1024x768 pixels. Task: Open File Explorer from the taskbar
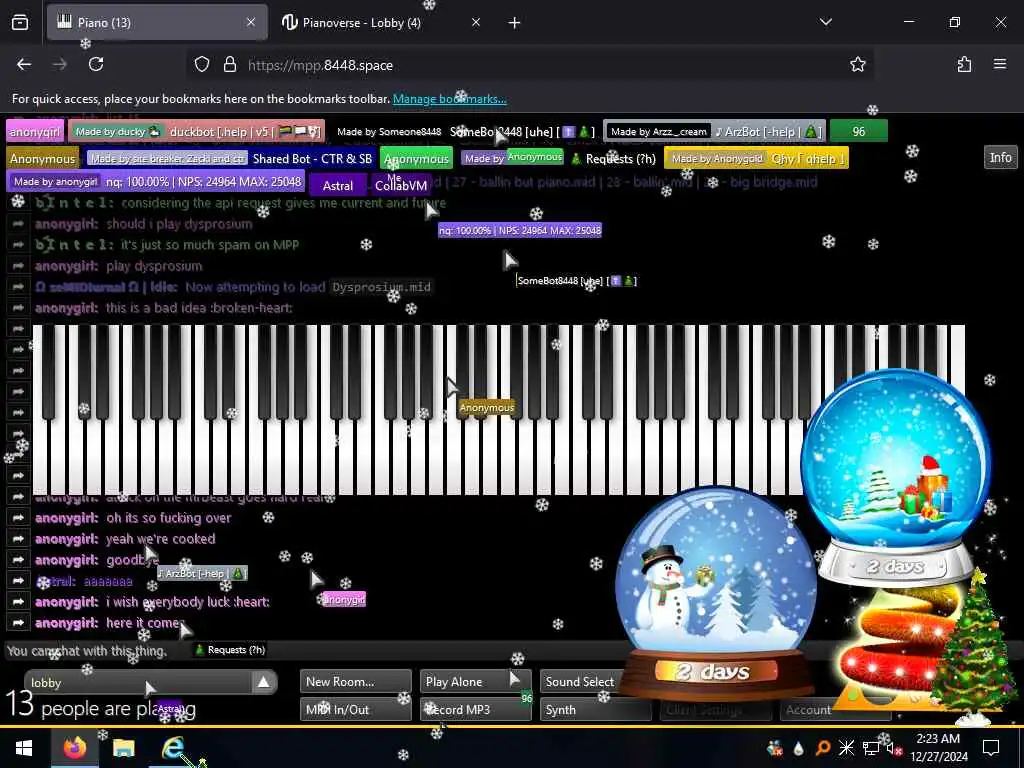(123, 748)
